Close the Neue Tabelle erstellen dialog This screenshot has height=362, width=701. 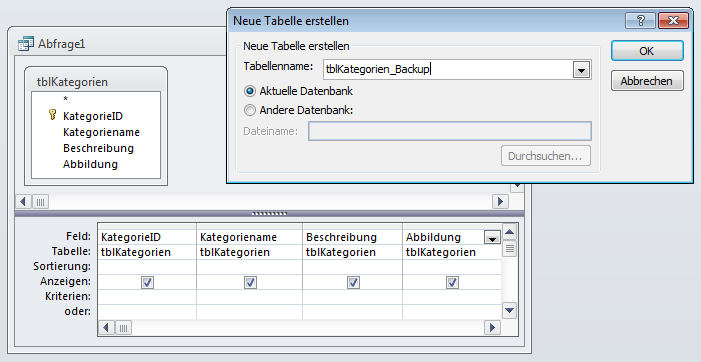pyautogui.click(x=672, y=21)
